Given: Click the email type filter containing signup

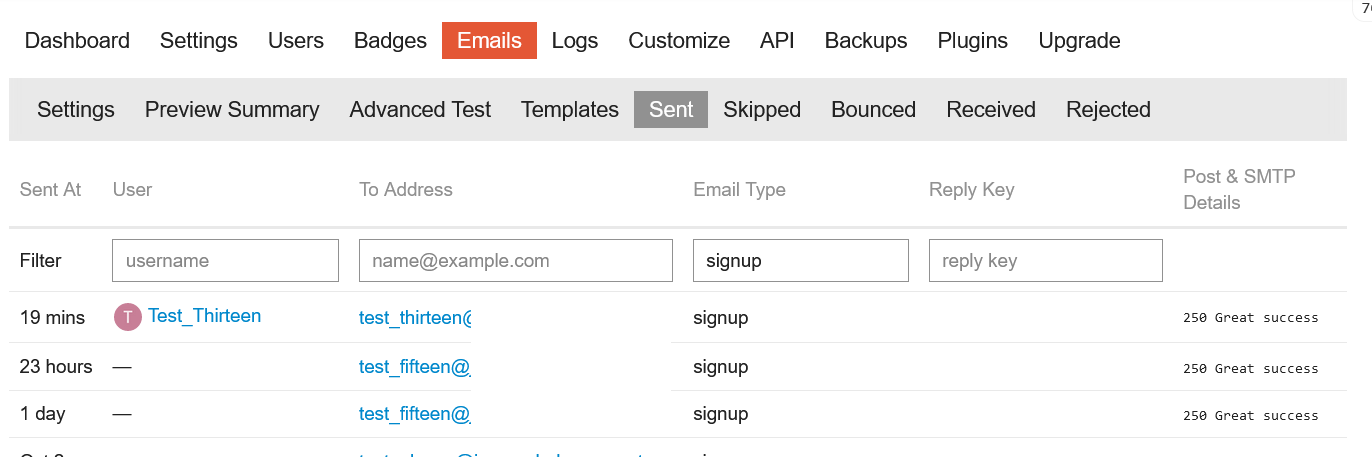Looking at the screenshot, I should pos(801,260).
